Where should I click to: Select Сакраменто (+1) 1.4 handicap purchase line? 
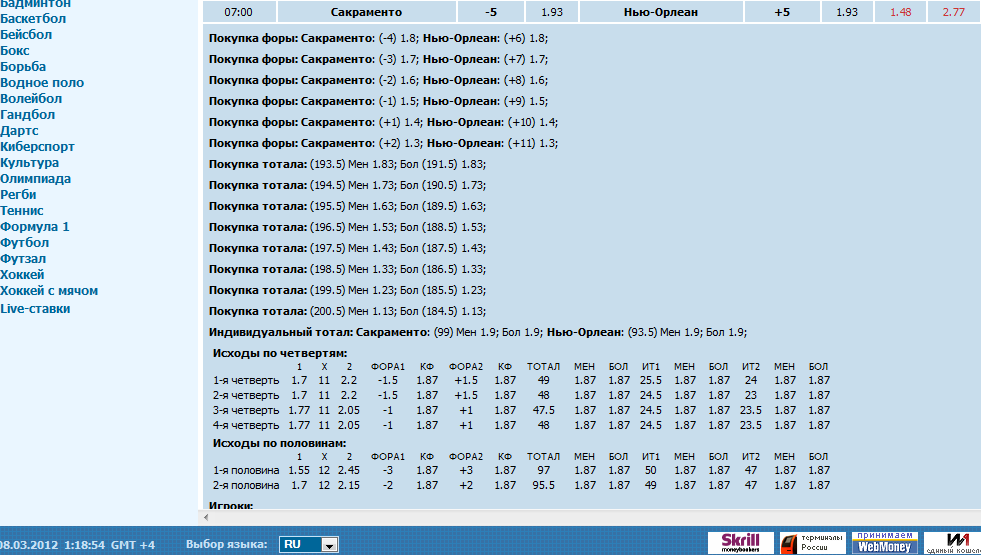coord(384,122)
